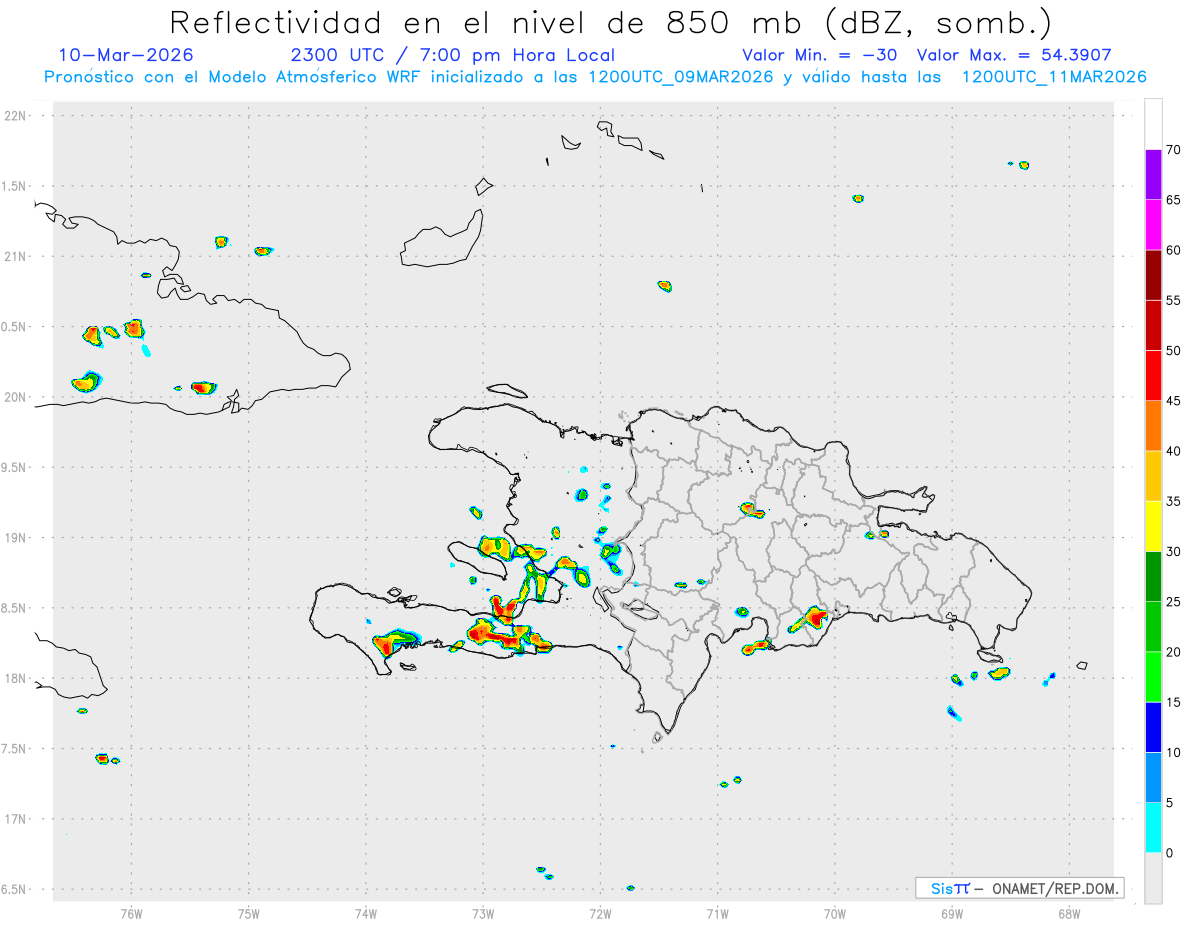
Task: Click the 'Valor Min. = -30' text
Action: [x=819, y=55]
